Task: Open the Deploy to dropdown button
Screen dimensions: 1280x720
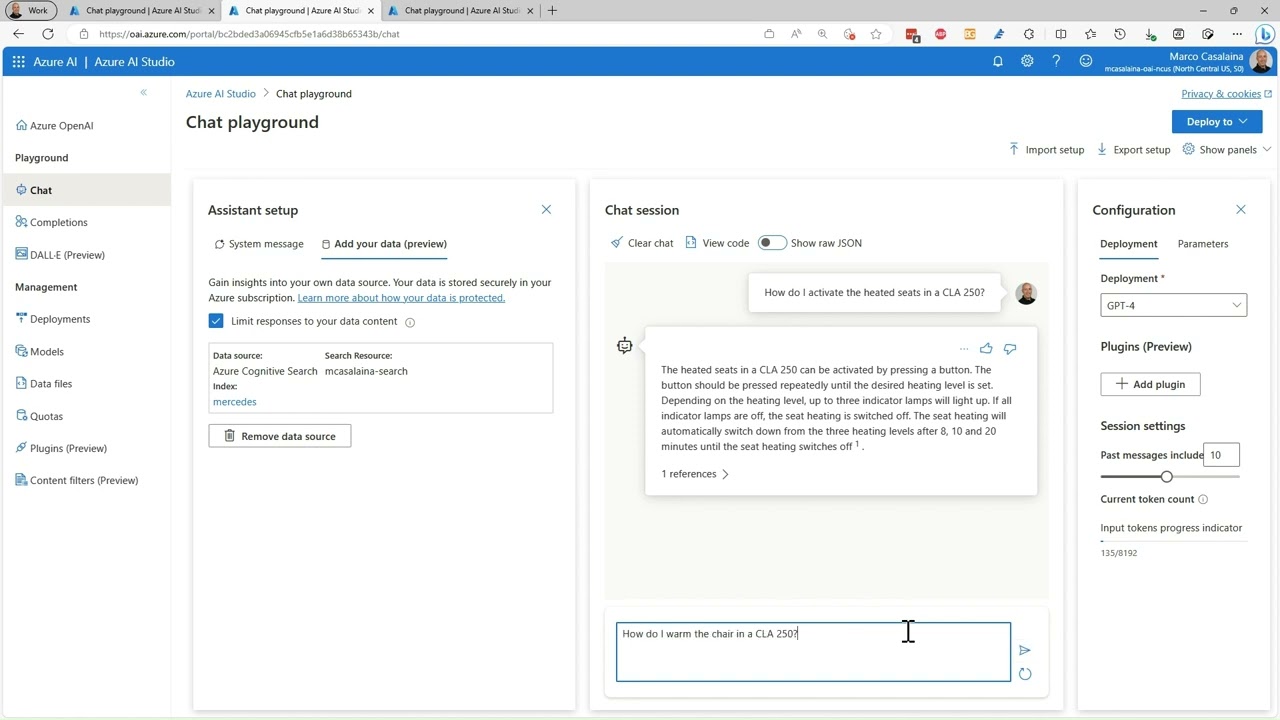Action: (x=1217, y=122)
